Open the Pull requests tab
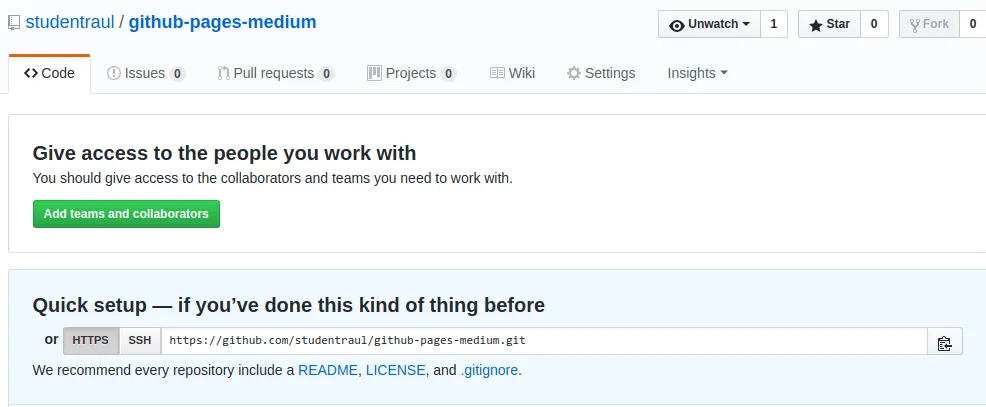The image size is (986, 407). point(275,74)
